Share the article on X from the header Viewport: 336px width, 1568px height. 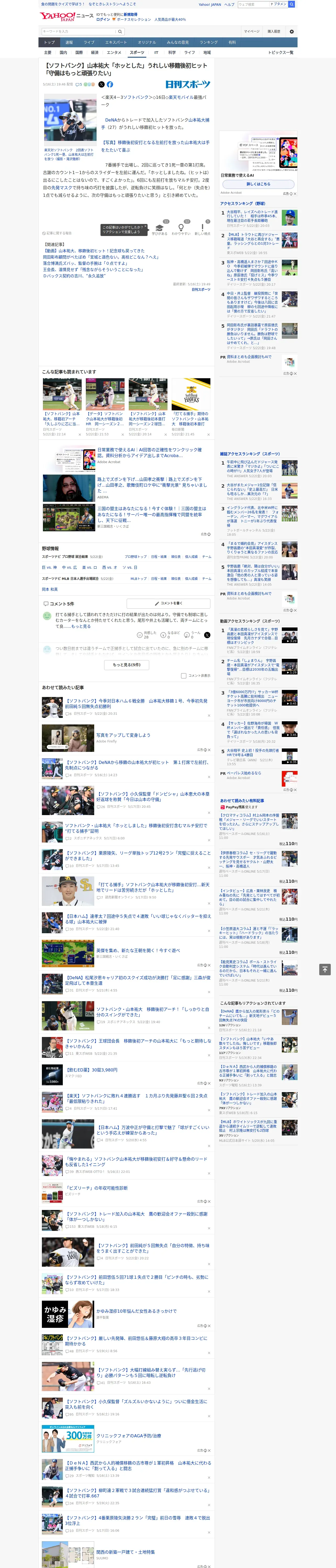click(x=101, y=85)
